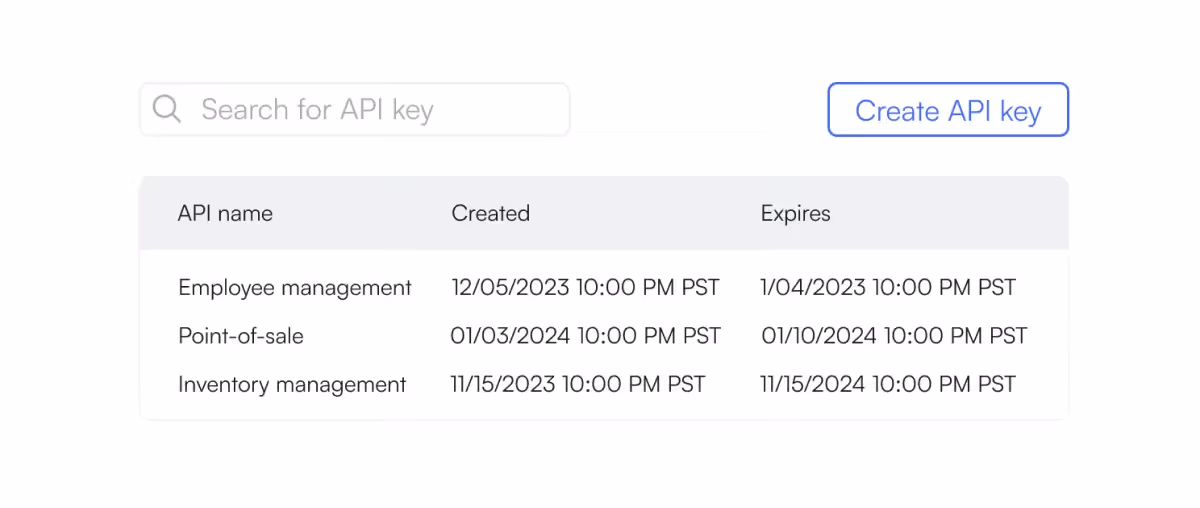Select the Employee management table row
This screenshot has height=508, width=1200.
[x=604, y=288]
